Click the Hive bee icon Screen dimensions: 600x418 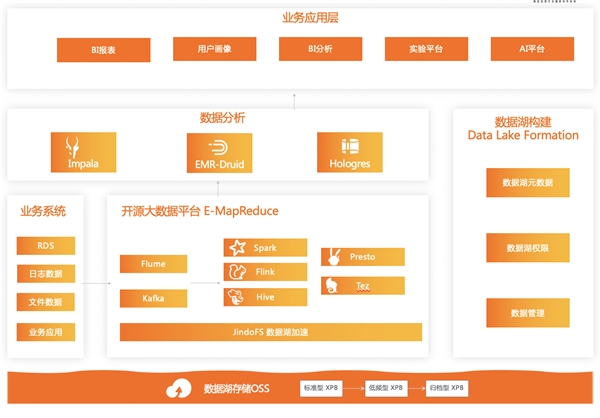point(236,297)
